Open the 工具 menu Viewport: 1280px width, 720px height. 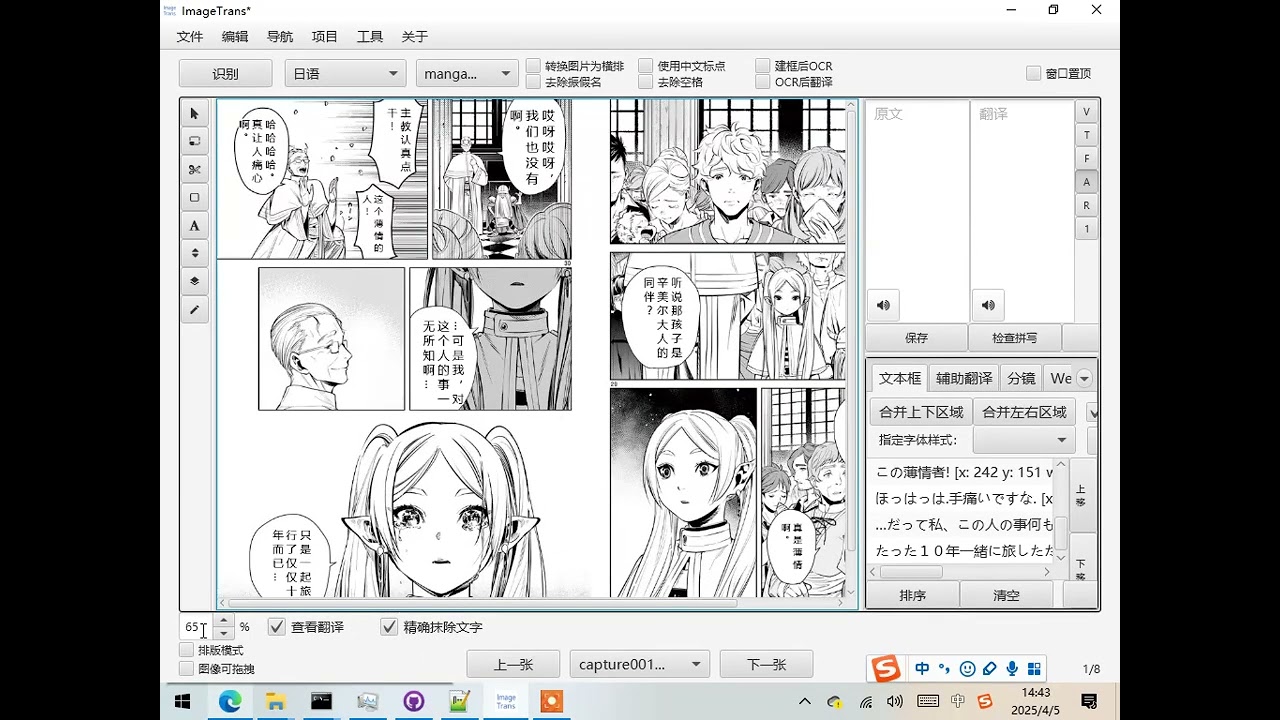click(x=370, y=36)
